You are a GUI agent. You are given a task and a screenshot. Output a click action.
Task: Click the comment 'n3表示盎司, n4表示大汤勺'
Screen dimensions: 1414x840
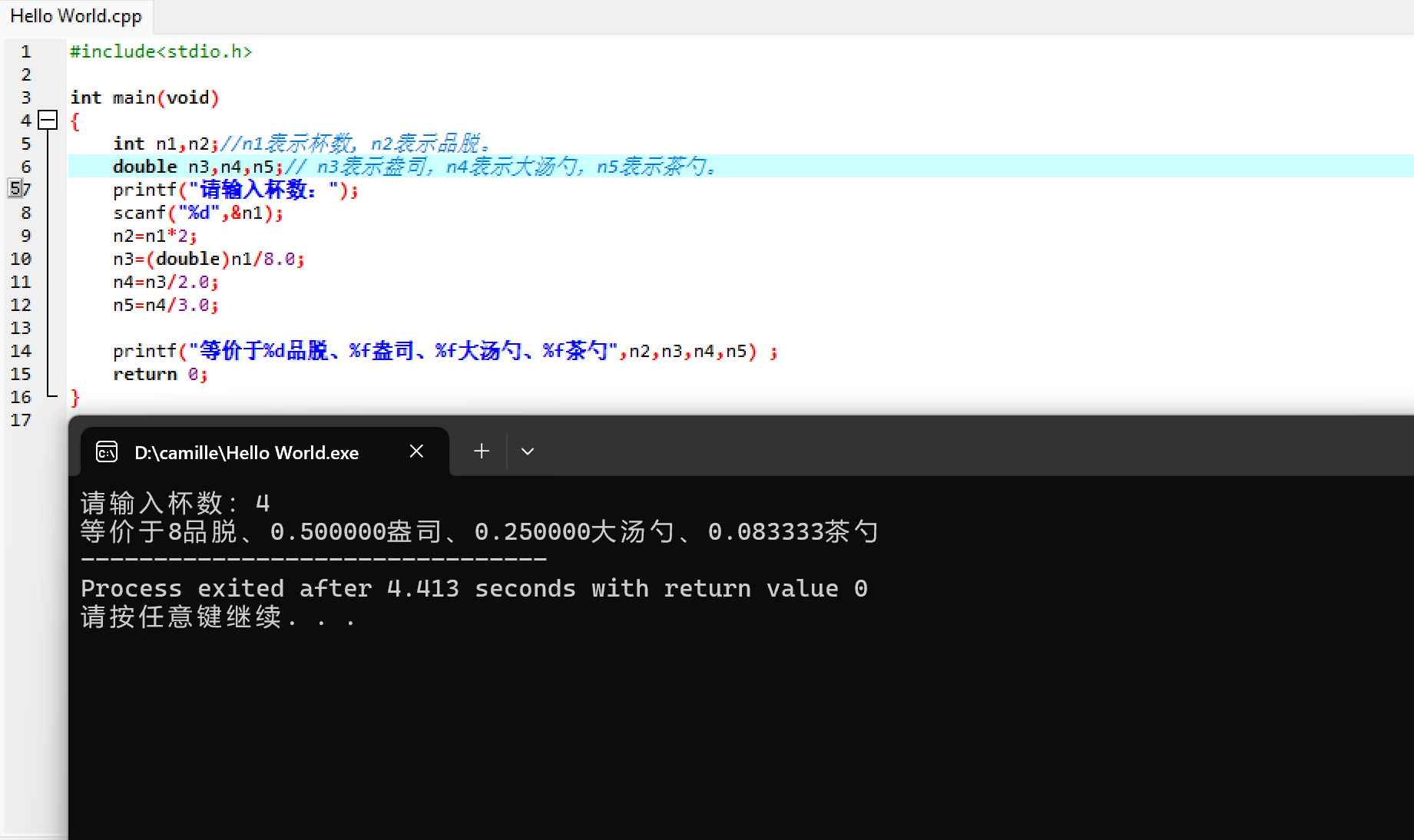point(502,167)
